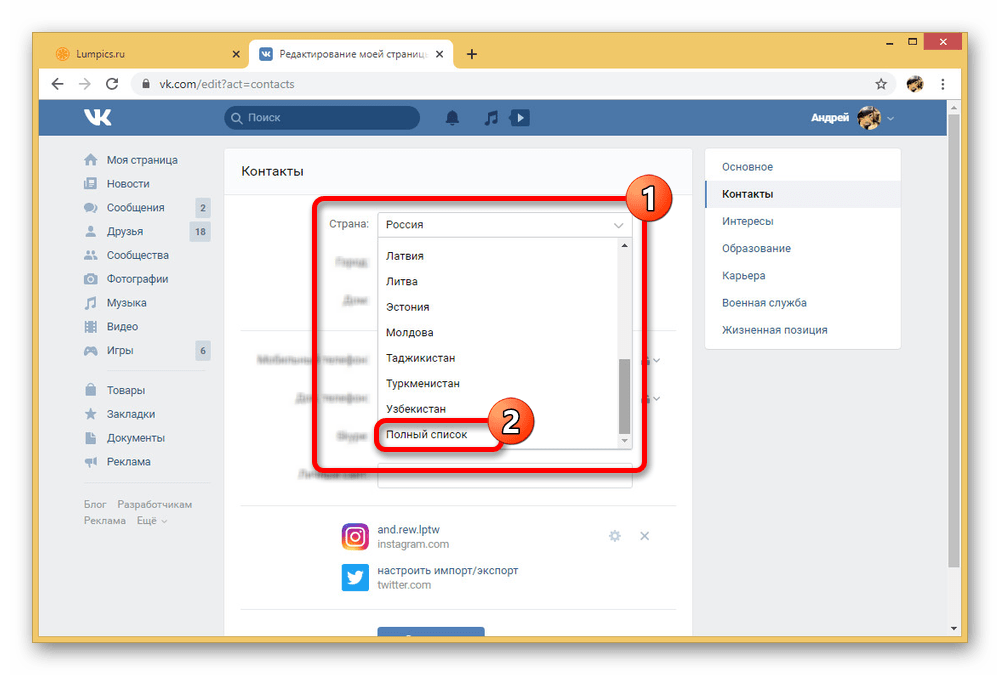Open the Страна dropdown arrow
Image resolution: width=1000 pixels, height=675 pixels.
[x=618, y=224]
